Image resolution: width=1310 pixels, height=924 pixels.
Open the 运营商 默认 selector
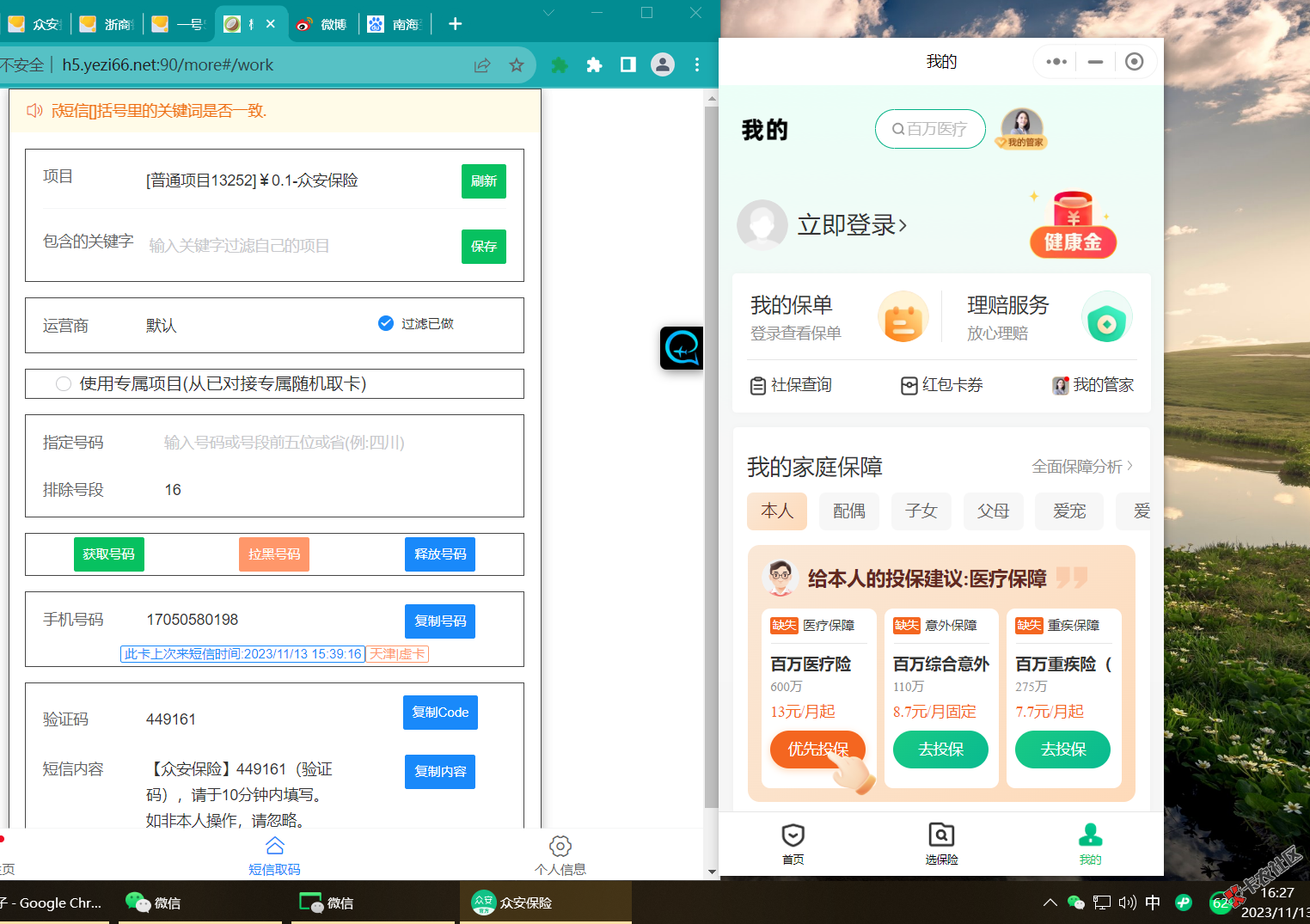coord(161,326)
